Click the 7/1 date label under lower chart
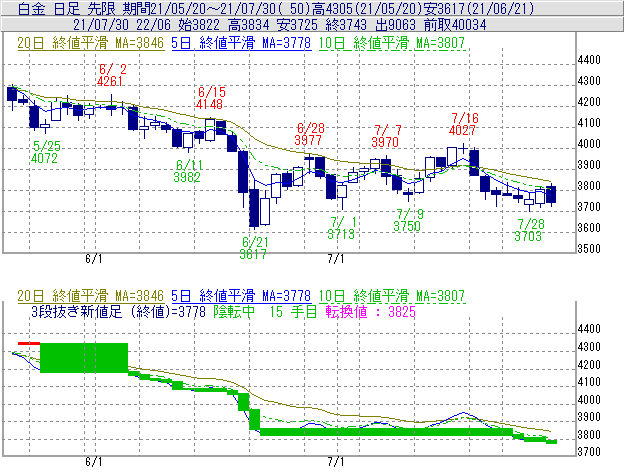This screenshot has height=475, width=624. click(x=336, y=462)
